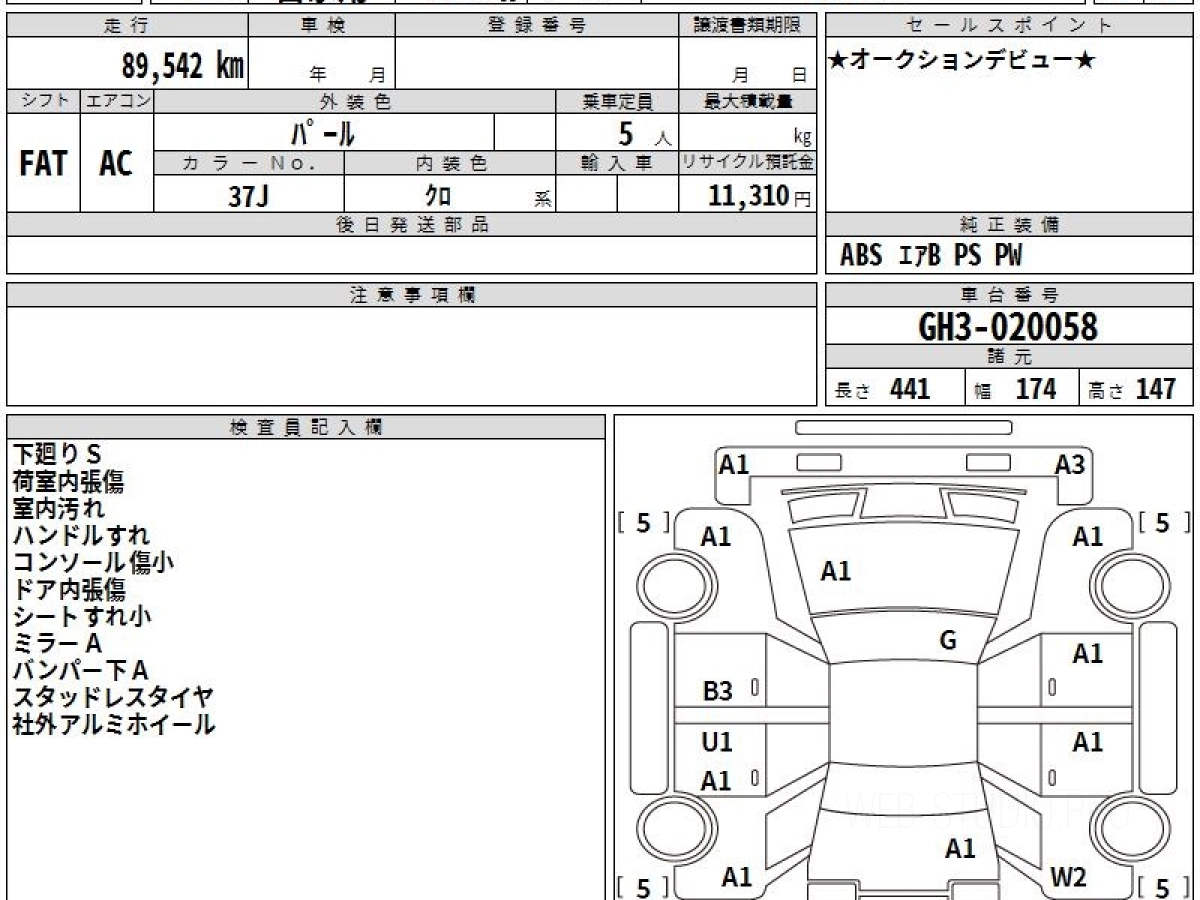
Task: Click the 外装色 header
Action: [355, 101]
